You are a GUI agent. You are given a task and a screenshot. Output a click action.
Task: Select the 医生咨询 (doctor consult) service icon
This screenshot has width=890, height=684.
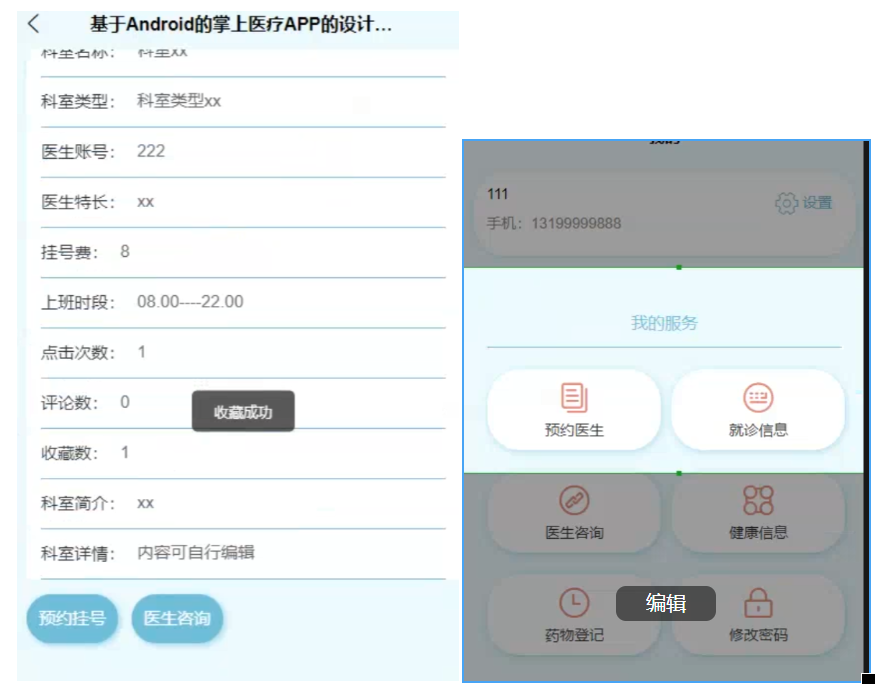tap(574, 513)
